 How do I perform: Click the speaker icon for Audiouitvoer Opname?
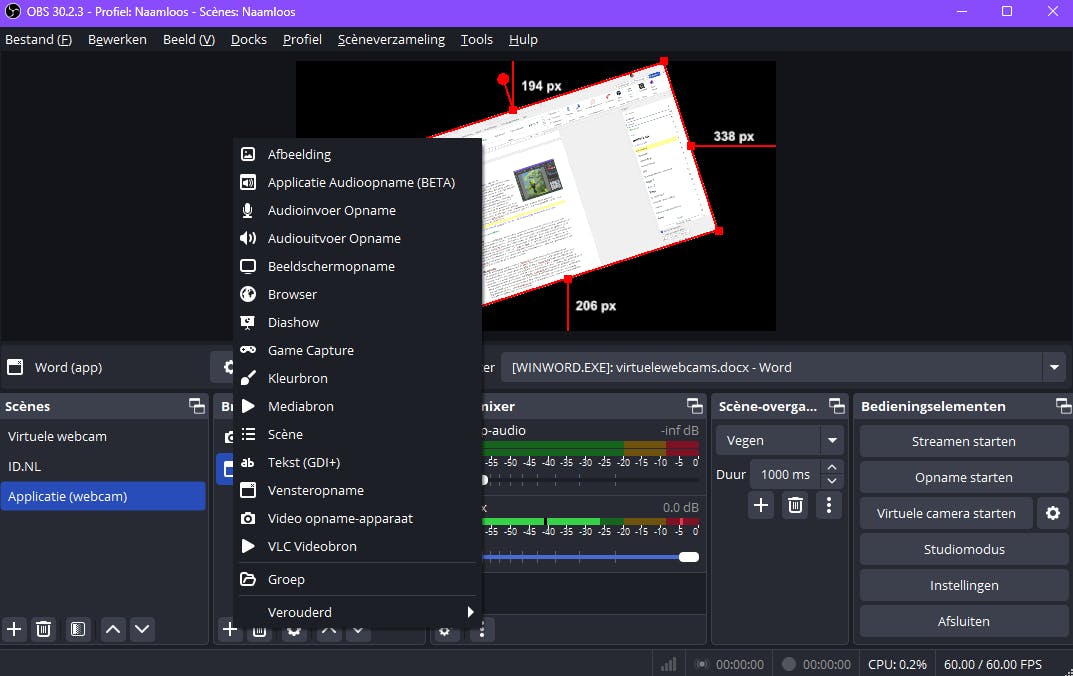point(248,238)
